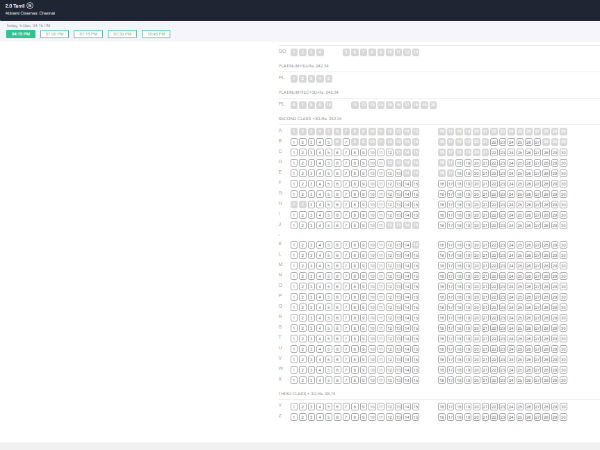This screenshot has height=450, width=600.
Task: Pick seat 6 in row O
Action: pyautogui.click(x=337, y=286)
